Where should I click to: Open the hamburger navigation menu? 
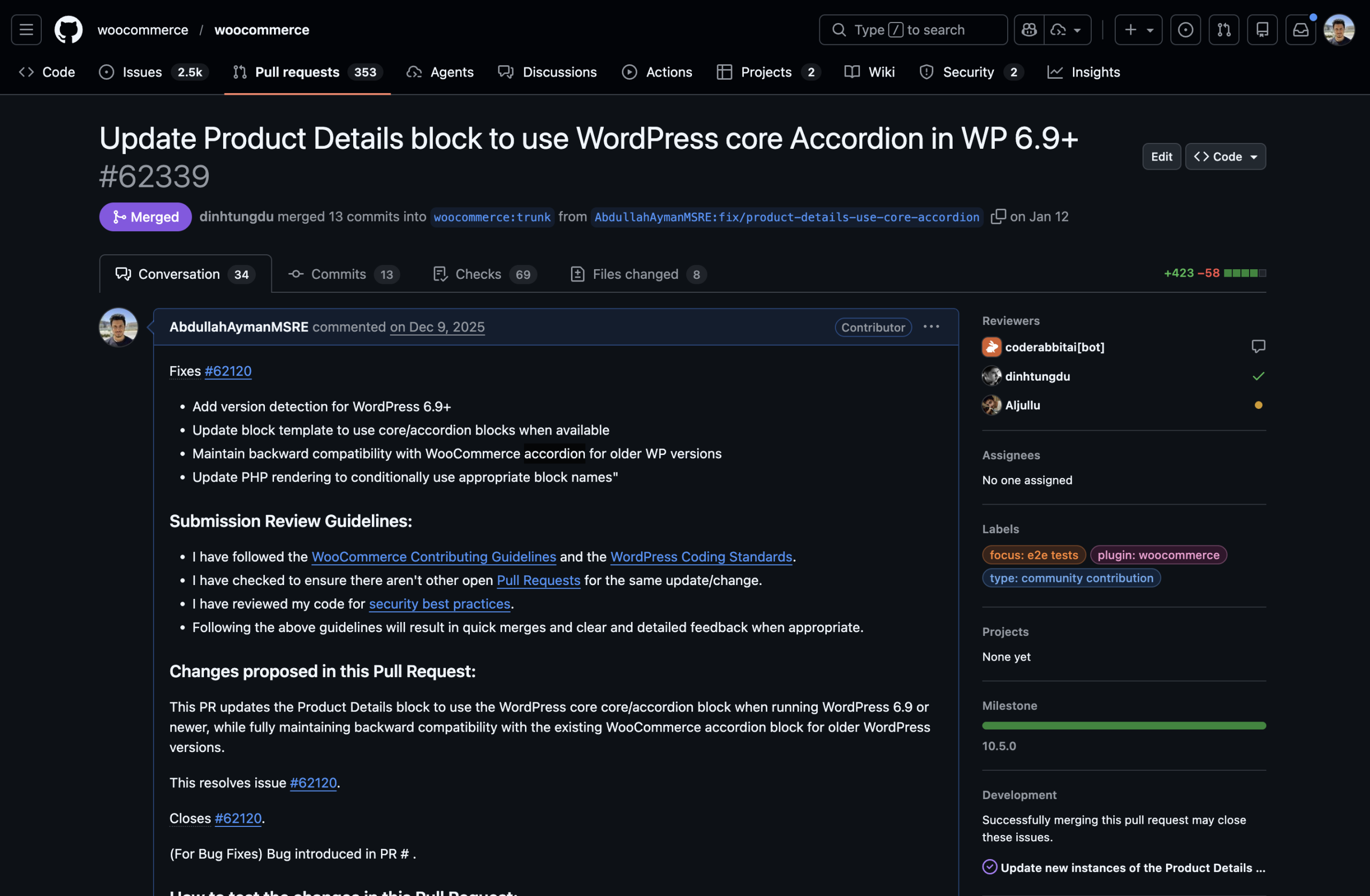(x=26, y=29)
